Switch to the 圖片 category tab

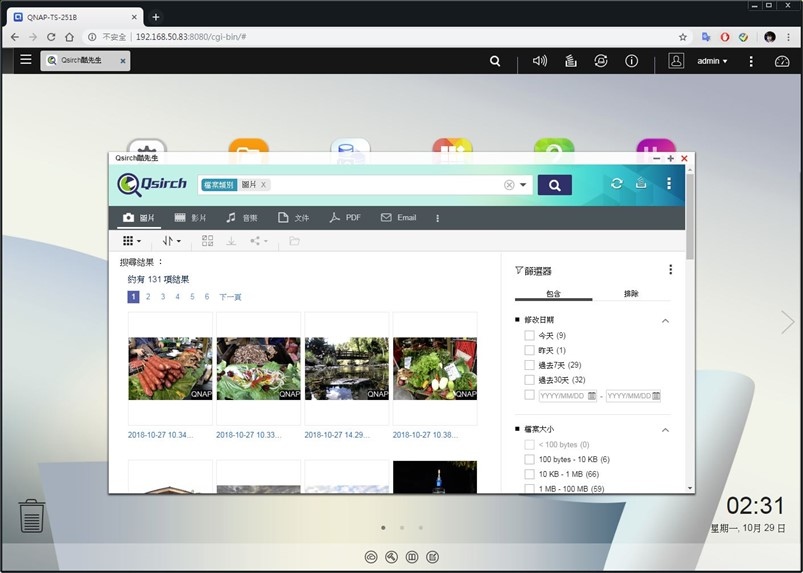pos(139,218)
